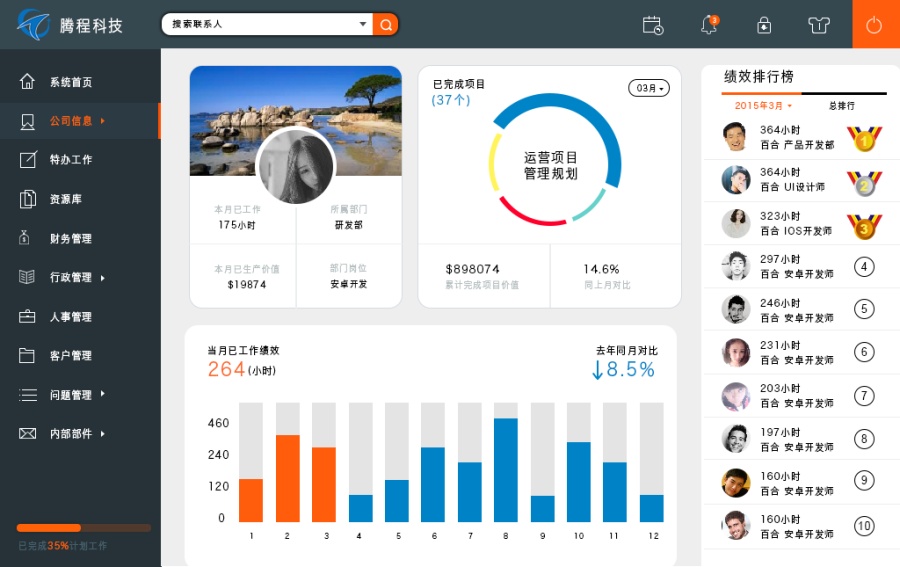Click the 264 hours performance number
The height and width of the screenshot is (567, 900).
pos(226,369)
